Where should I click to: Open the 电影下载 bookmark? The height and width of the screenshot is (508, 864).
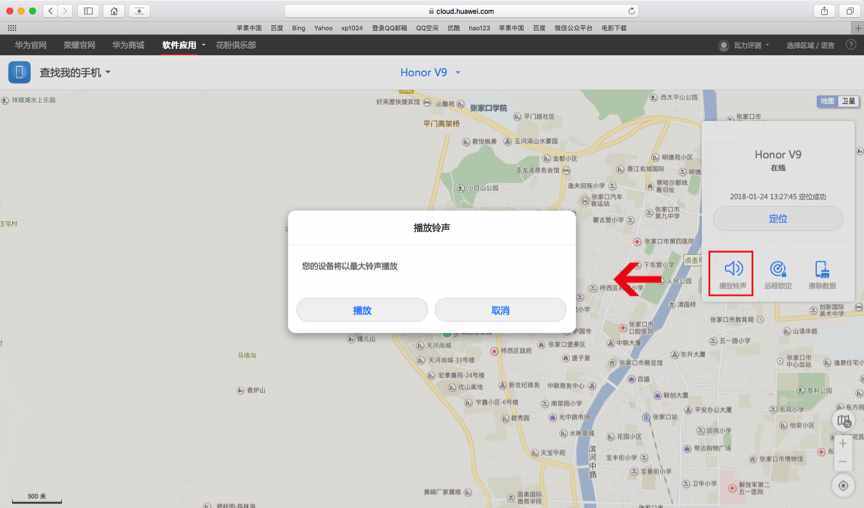(614, 28)
